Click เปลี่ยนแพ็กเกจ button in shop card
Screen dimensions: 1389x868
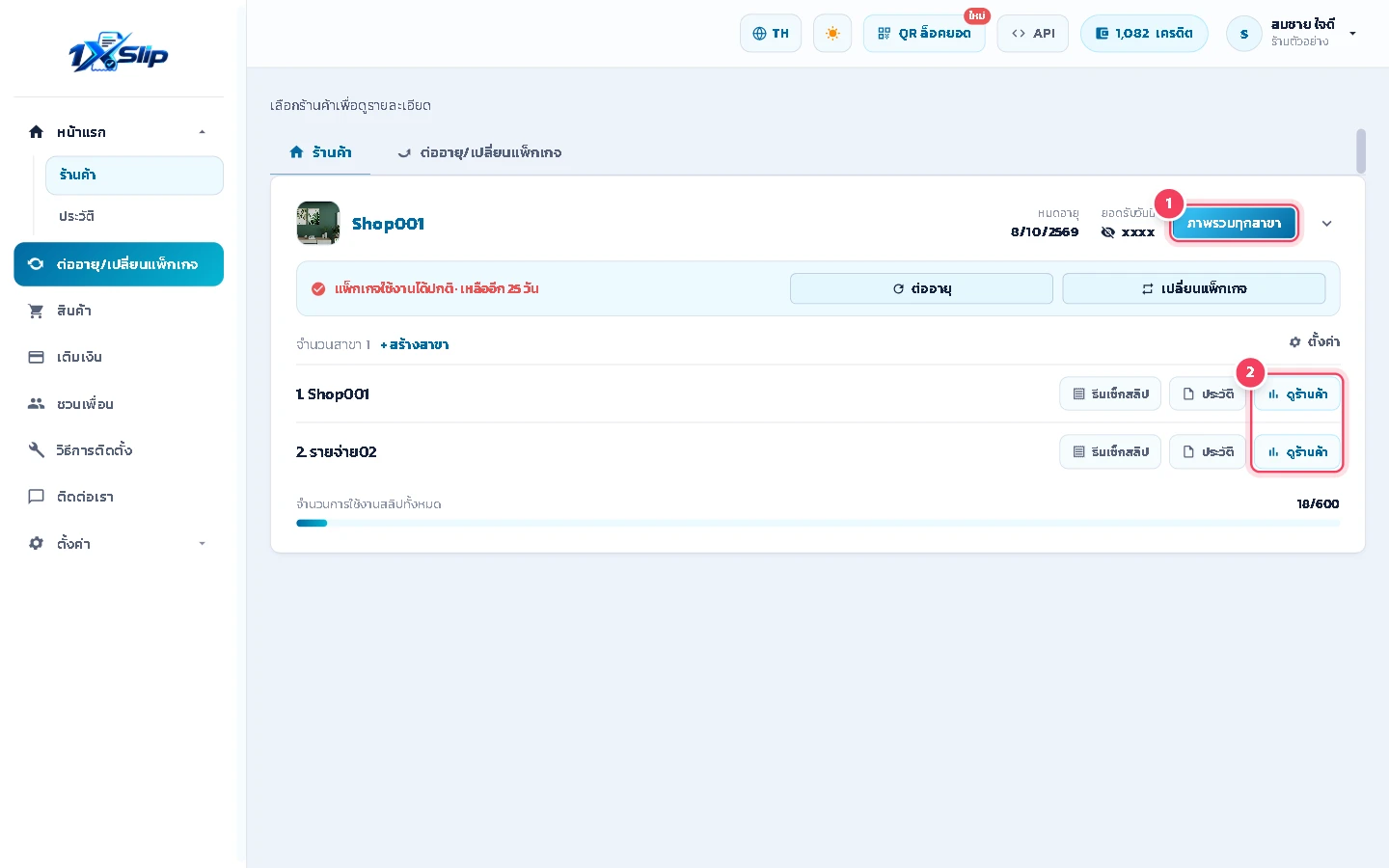point(1194,288)
